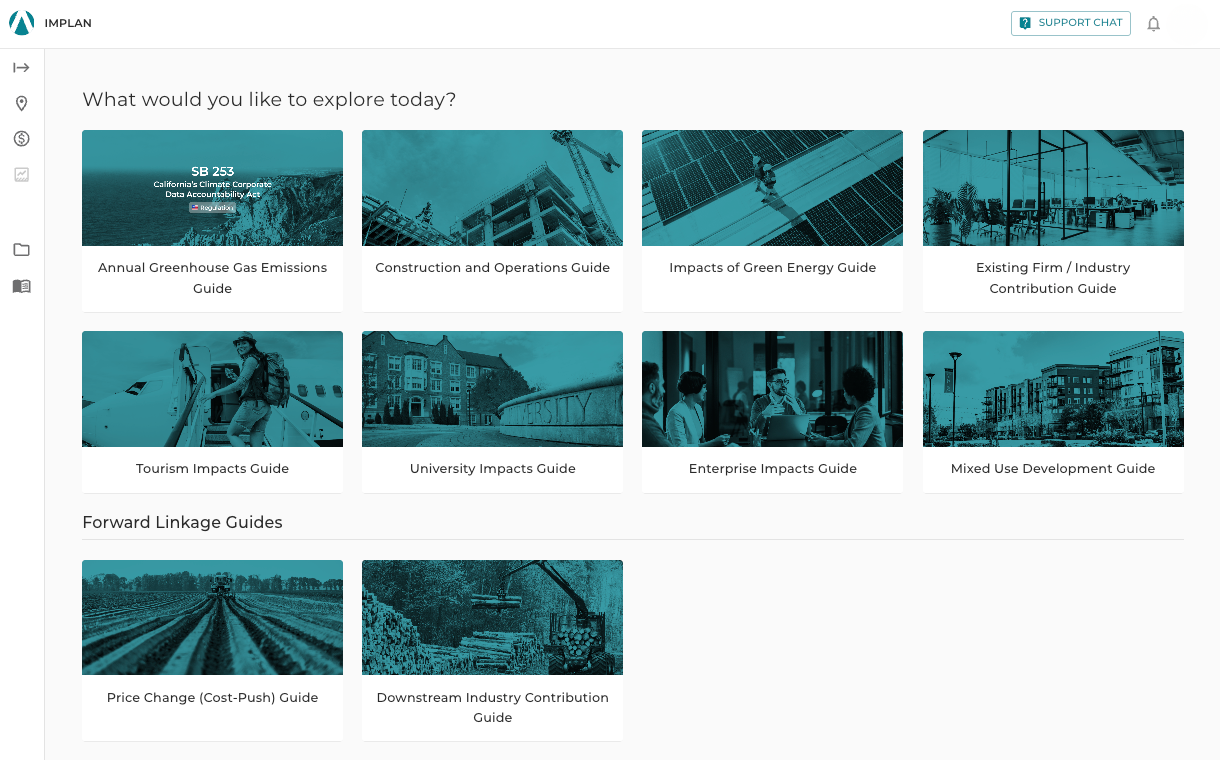This screenshot has height=760, width=1220.
Task: Click the IMPLAN text in header
Action: pos(68,23)
